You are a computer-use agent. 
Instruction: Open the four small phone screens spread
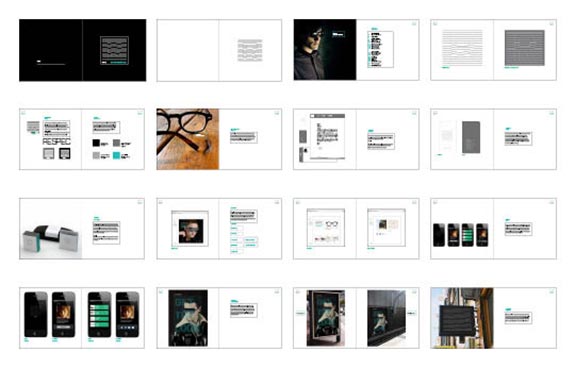click(493, 229)
